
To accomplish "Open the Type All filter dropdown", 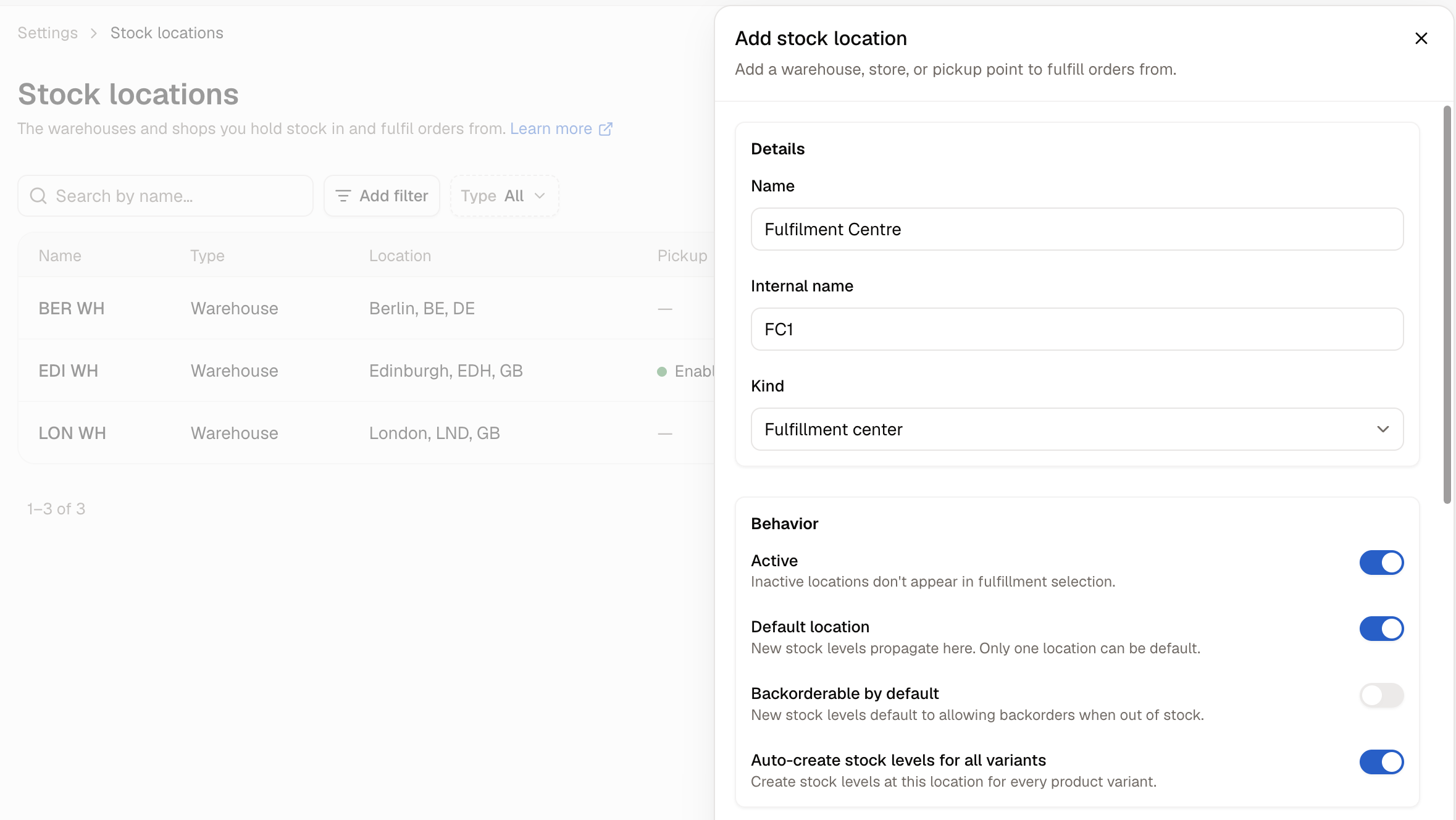I will [504, 196].
